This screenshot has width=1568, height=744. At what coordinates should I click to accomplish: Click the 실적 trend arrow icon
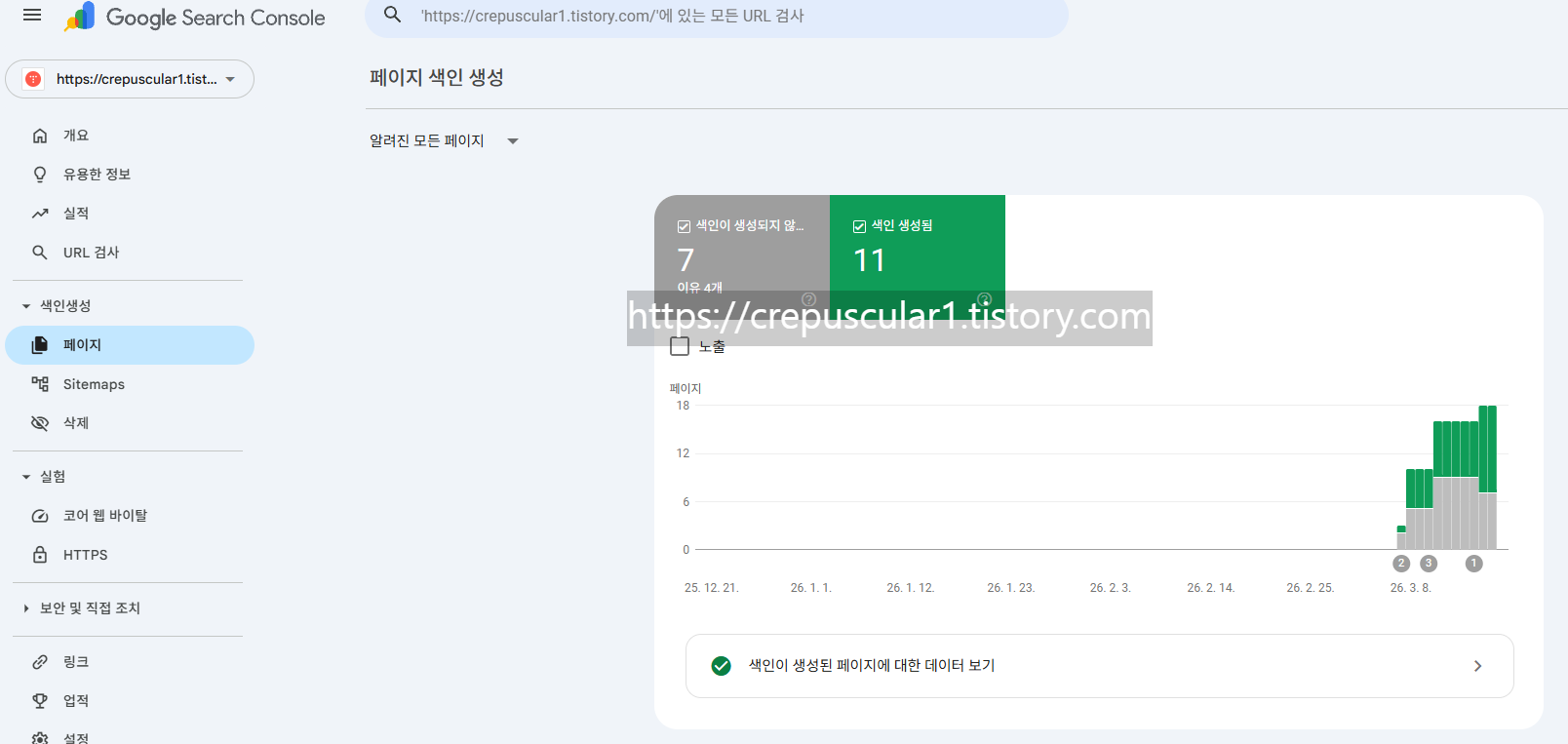pos(40,214)
